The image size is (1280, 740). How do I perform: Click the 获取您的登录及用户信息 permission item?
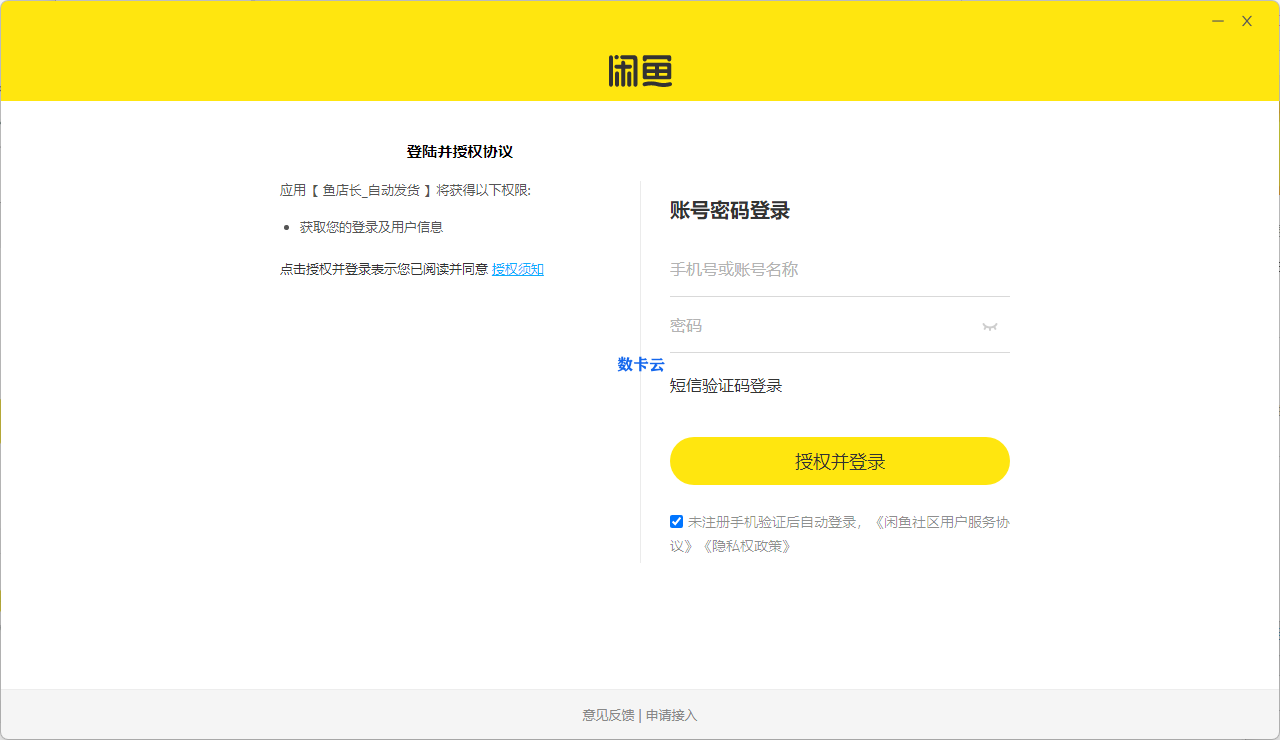tap(371, 227)
